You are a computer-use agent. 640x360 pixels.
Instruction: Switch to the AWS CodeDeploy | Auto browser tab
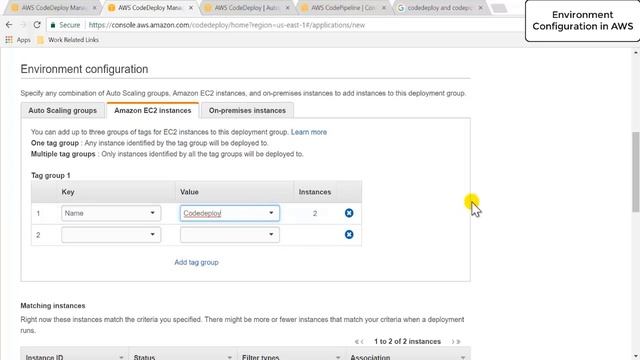(x=246, y=8)
